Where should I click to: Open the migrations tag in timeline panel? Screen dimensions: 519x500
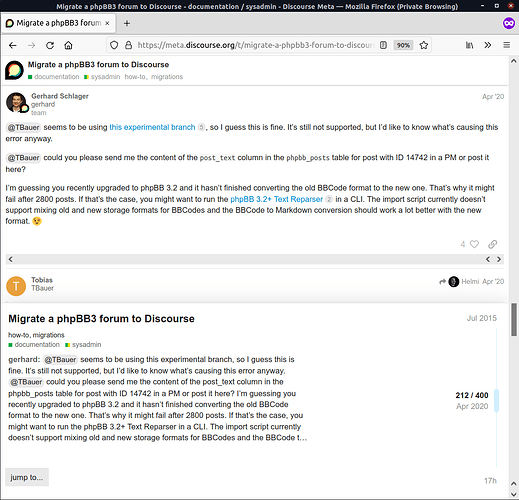point(48,335)
